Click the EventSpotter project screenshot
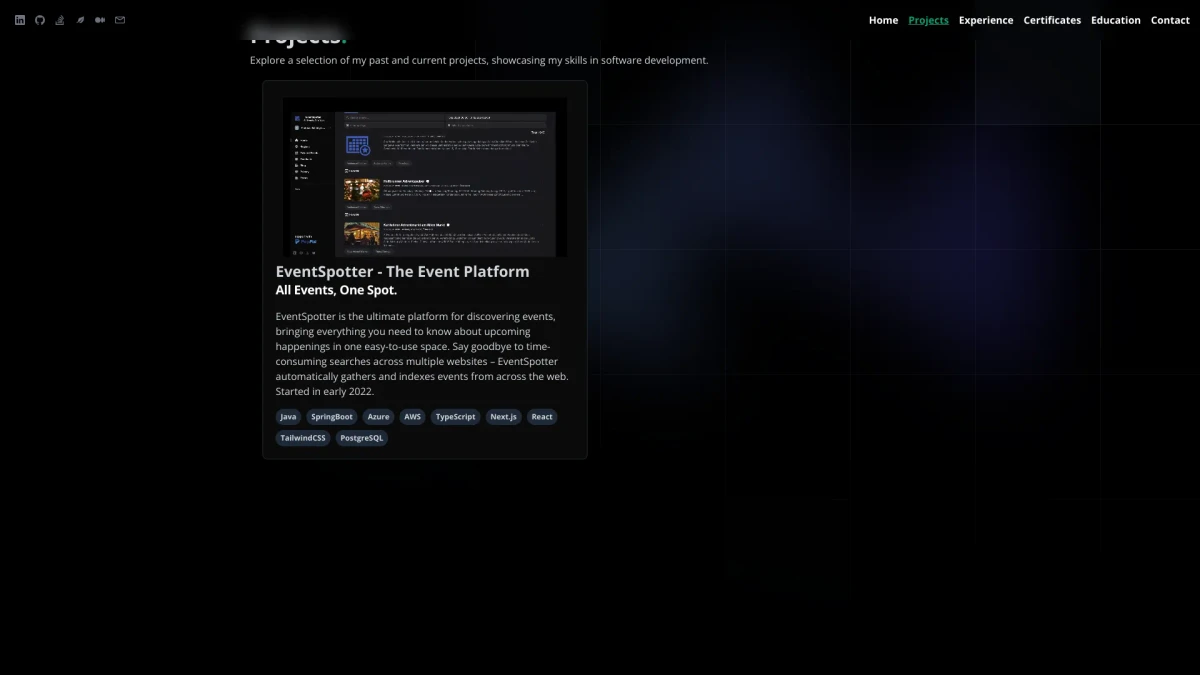 [425, 177]
